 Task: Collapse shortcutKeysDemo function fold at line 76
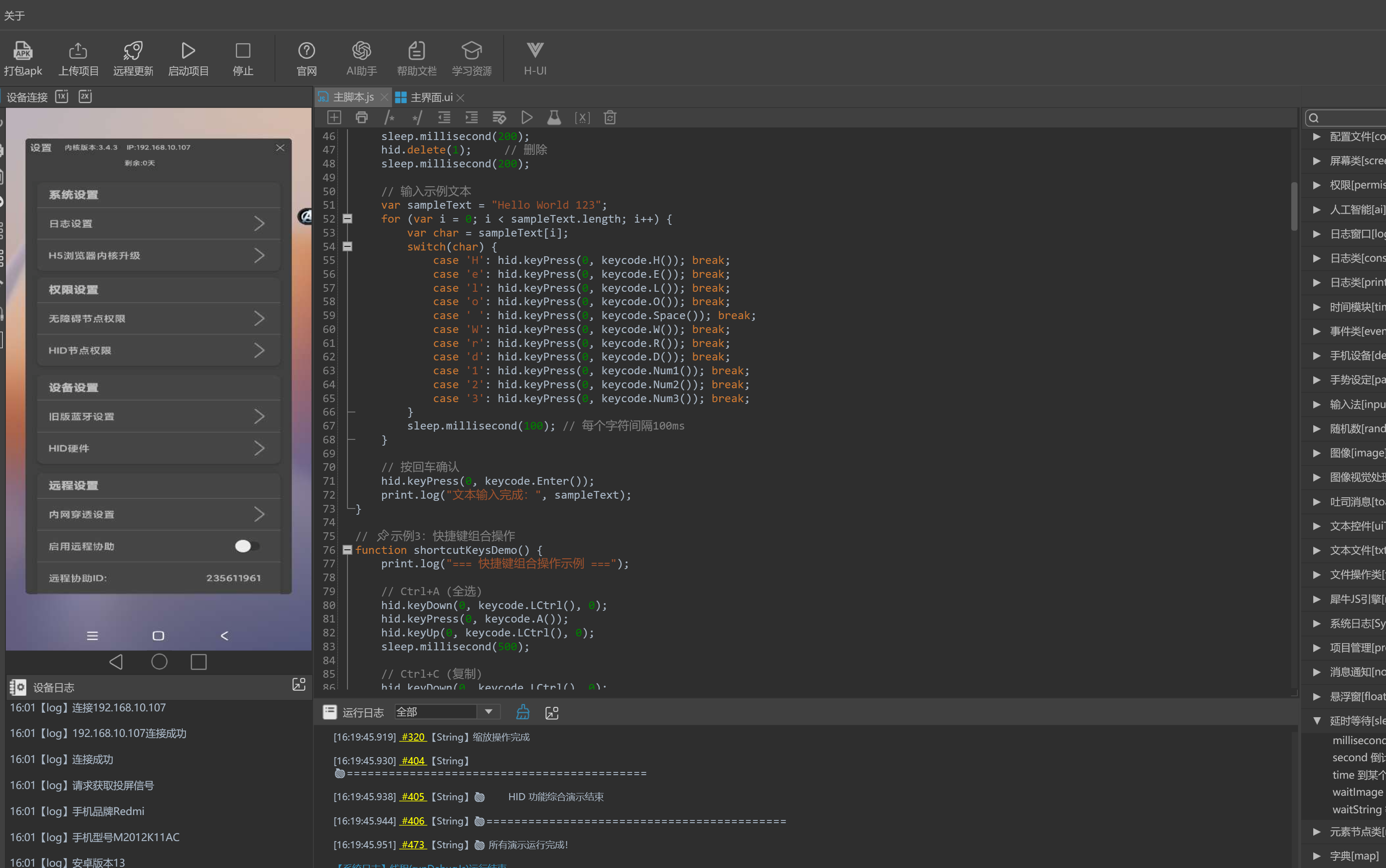(348, 550)
